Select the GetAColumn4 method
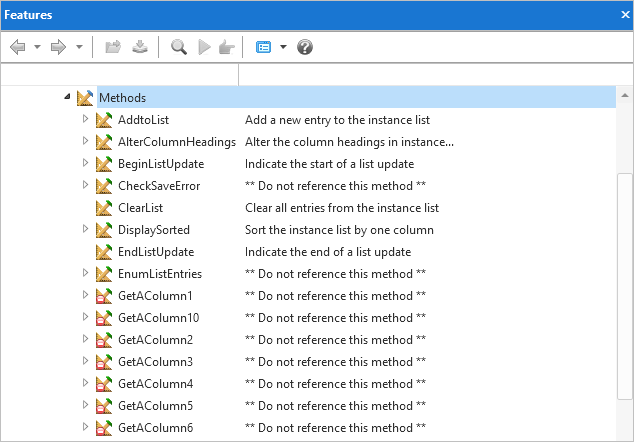 pos(155,383)
